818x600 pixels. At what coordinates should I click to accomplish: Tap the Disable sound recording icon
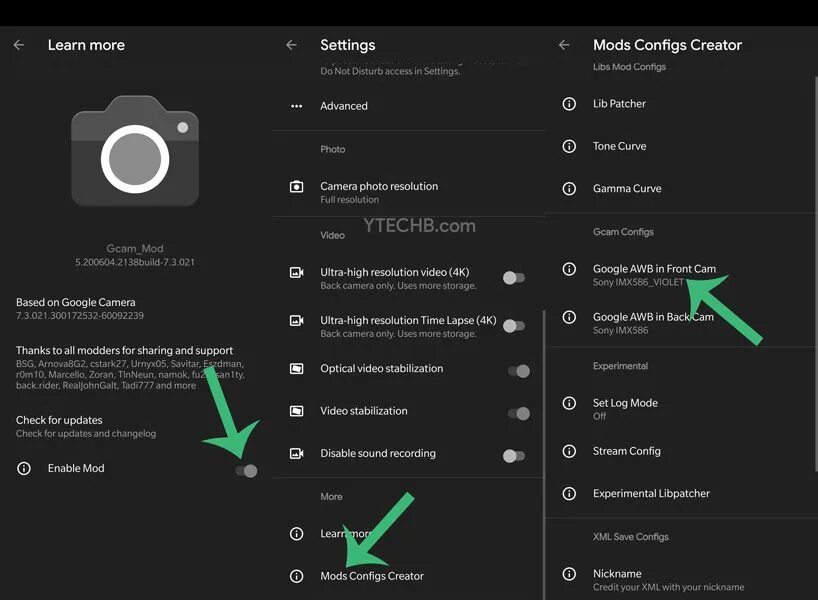296,453
